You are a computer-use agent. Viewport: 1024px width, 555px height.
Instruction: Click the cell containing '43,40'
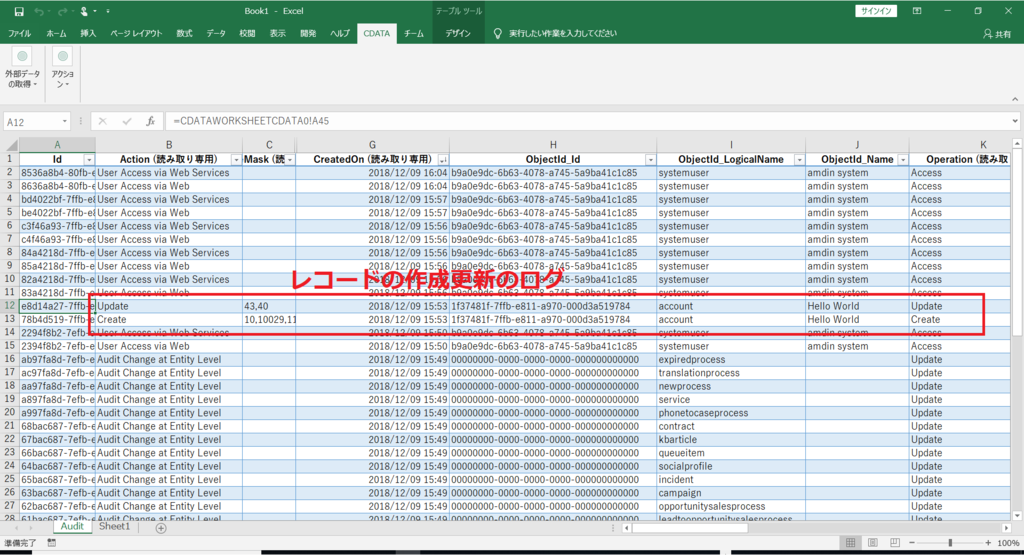269,306
